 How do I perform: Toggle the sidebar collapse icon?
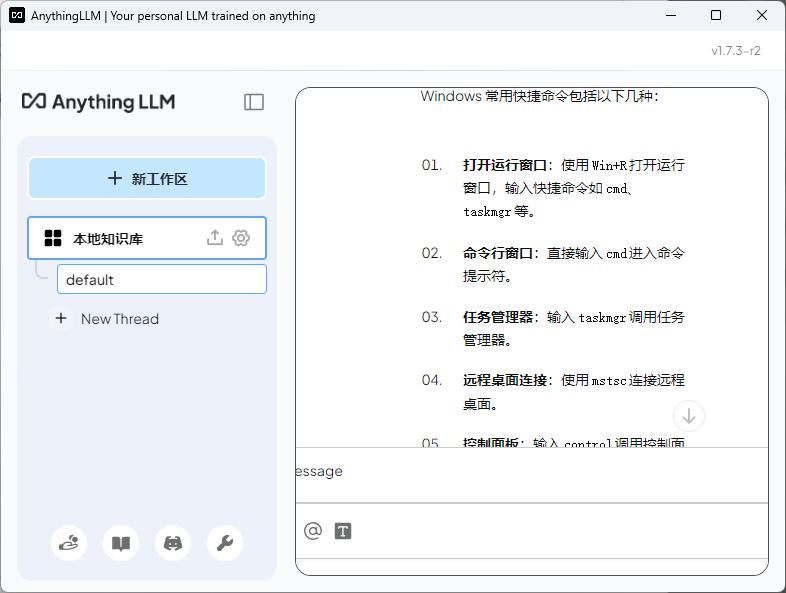(254, 102)
